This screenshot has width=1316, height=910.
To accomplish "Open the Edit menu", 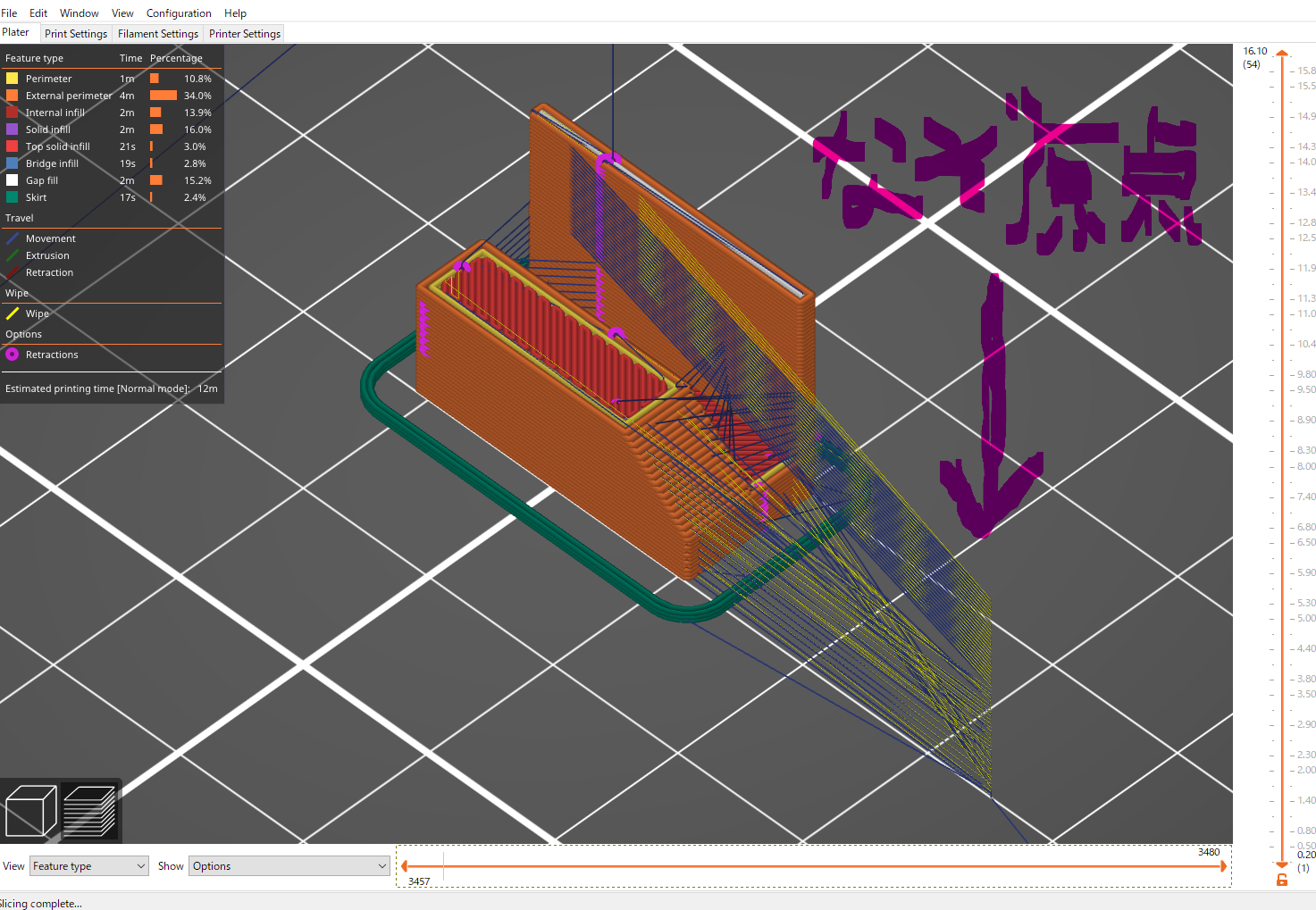I will (38, 13).
